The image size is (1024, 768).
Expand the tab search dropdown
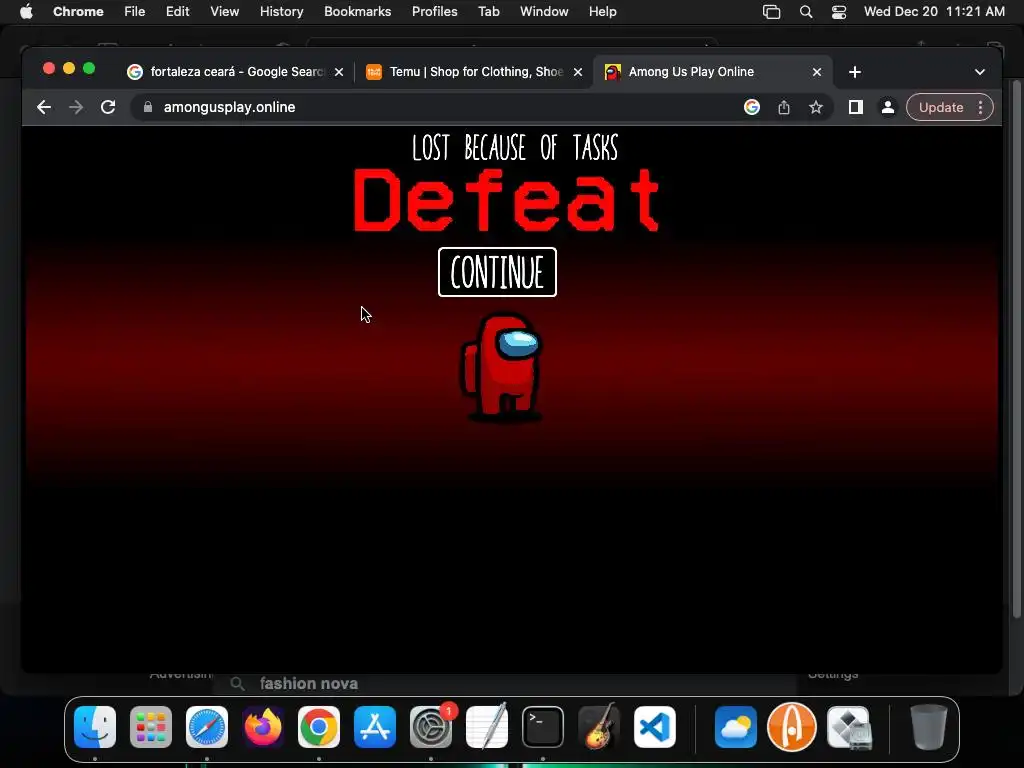coord(980,72)
